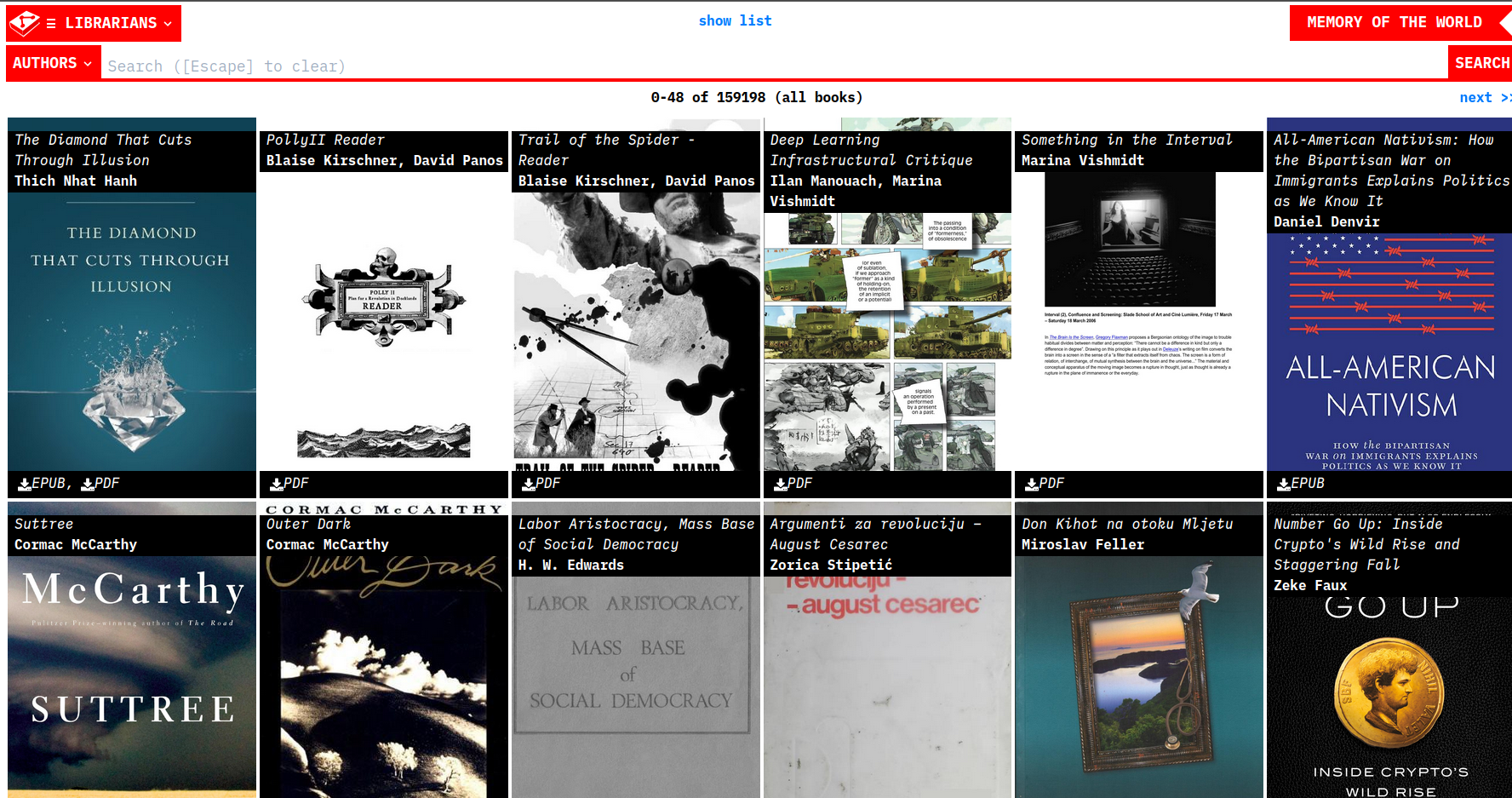Go to next page of books
The width and height of the screenshot is (1512, 798).
pyautogui.click(x=1485, y=97)
